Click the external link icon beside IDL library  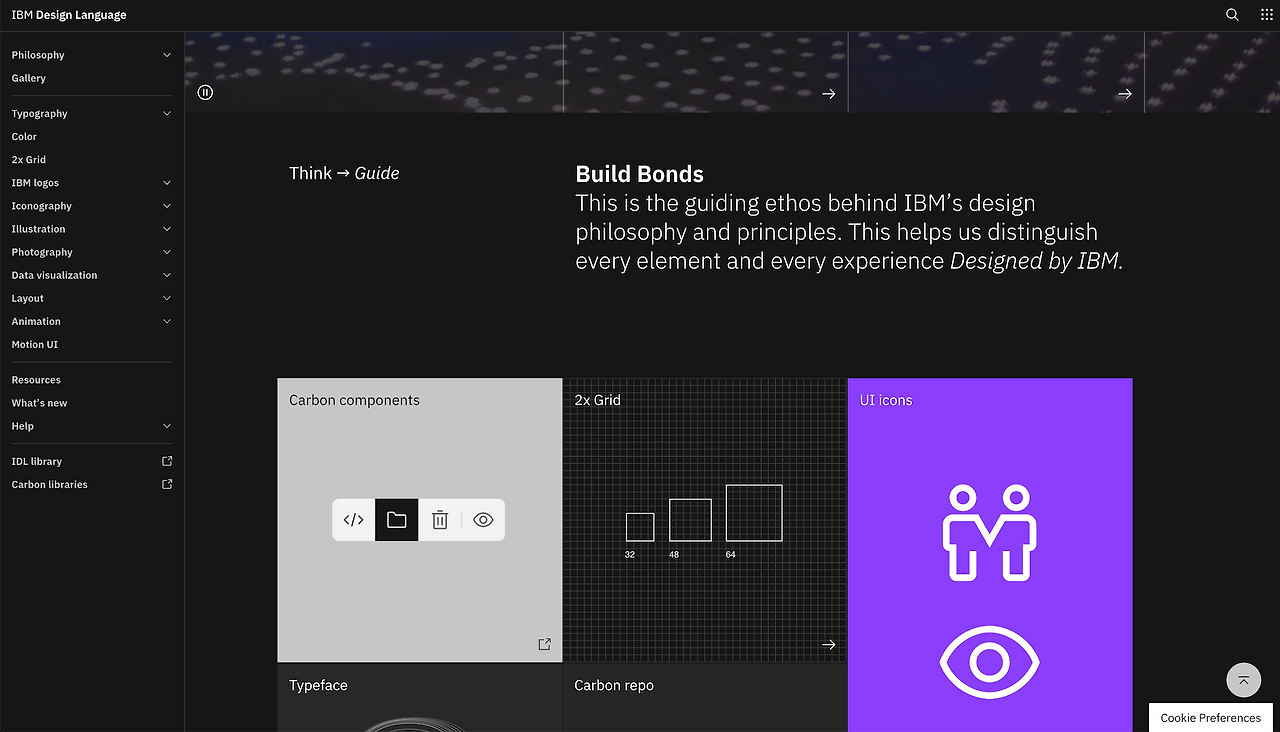167,461
